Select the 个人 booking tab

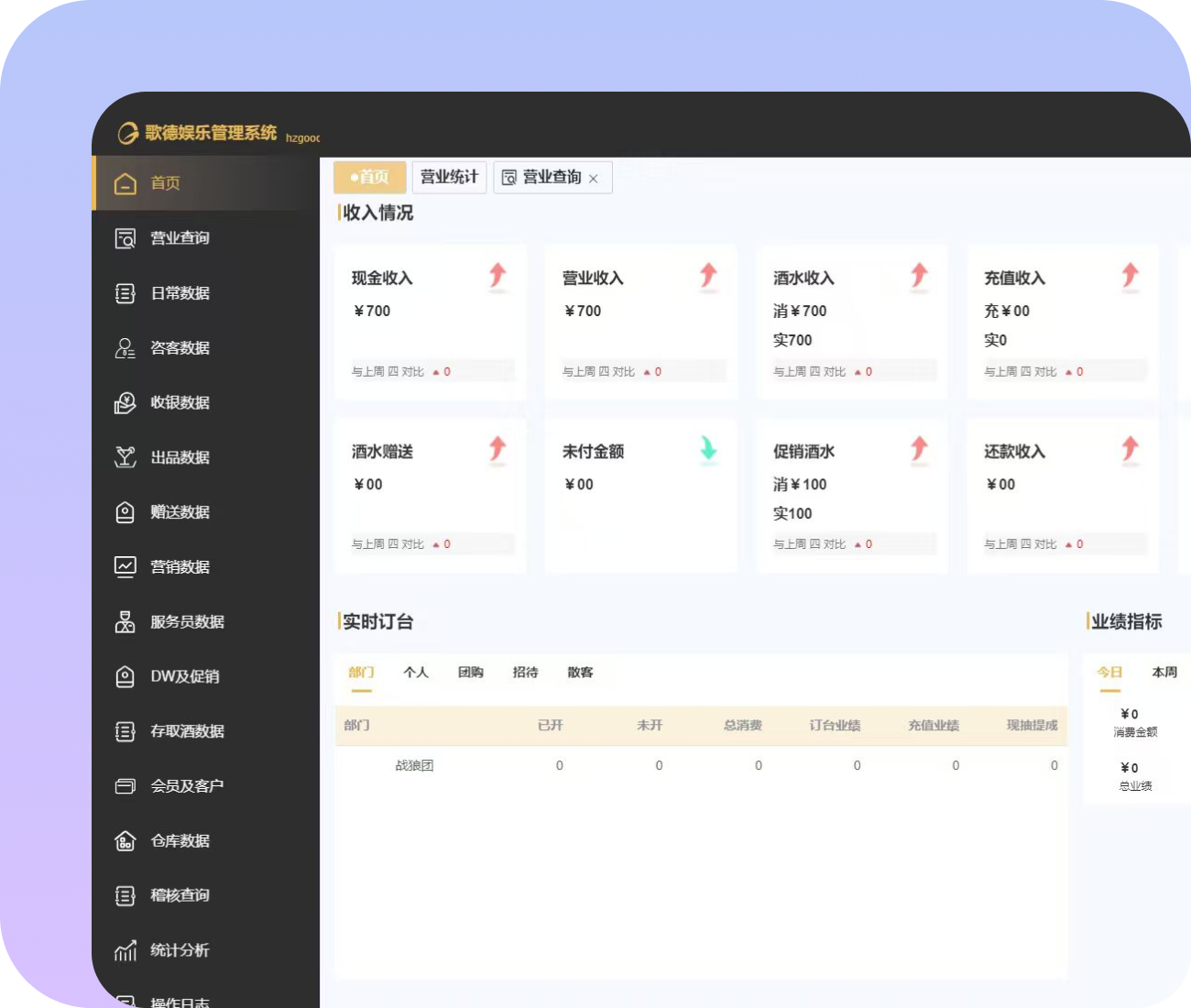pyautogui.click(x=416, y=673)
